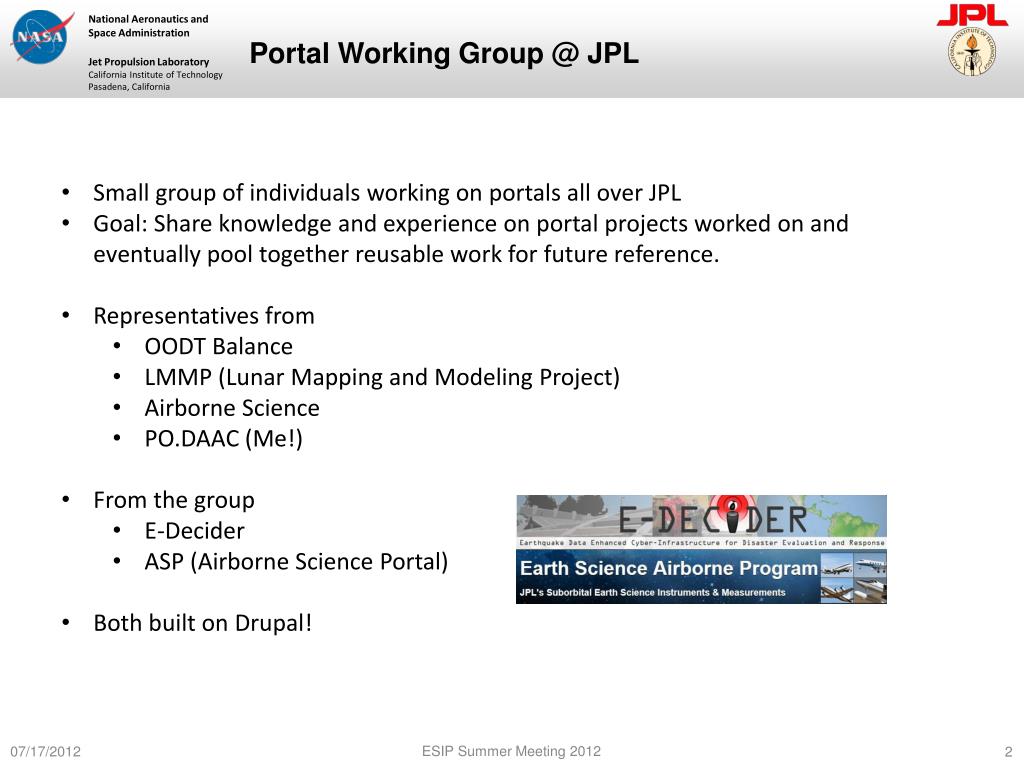
Task: Click the Airborne Science sub-bullet
Action: coord(232,408)
